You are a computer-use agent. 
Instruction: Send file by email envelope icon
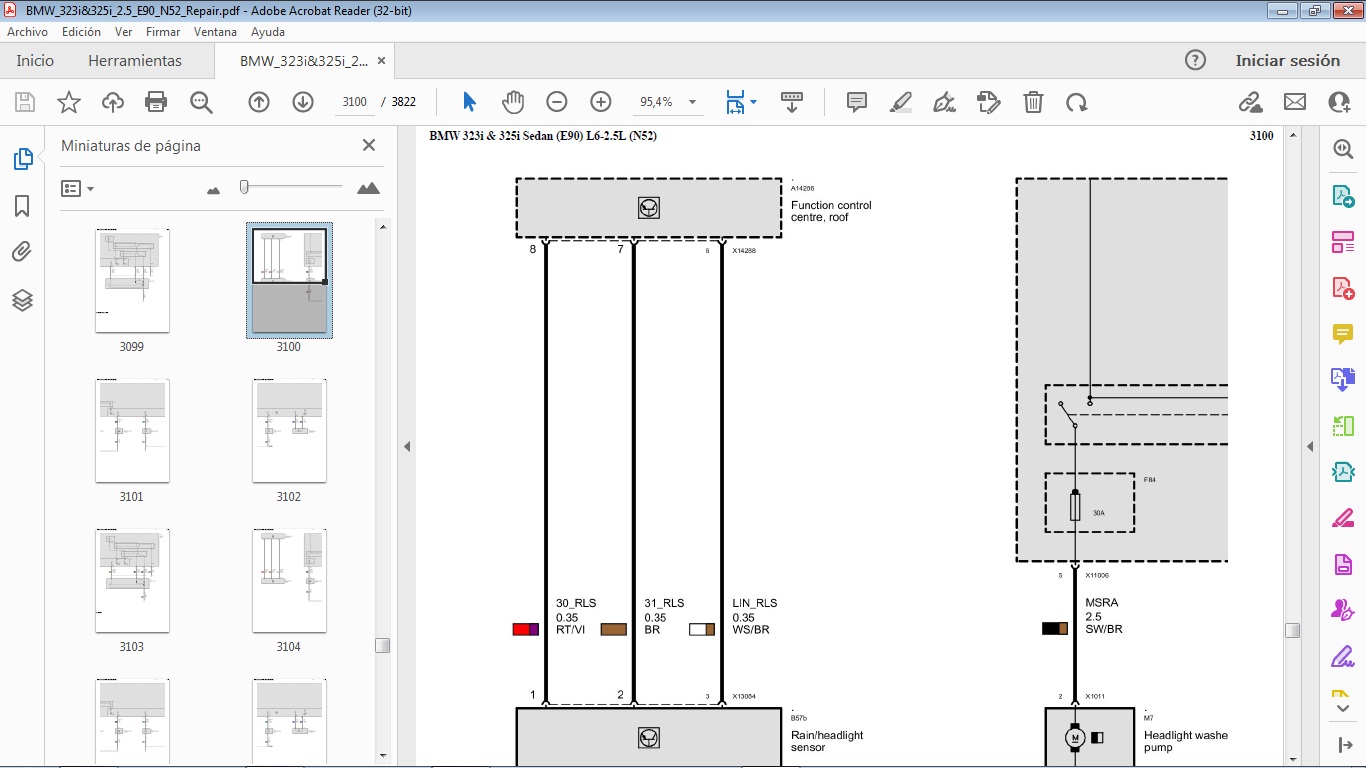click(x=1295, y=102)
